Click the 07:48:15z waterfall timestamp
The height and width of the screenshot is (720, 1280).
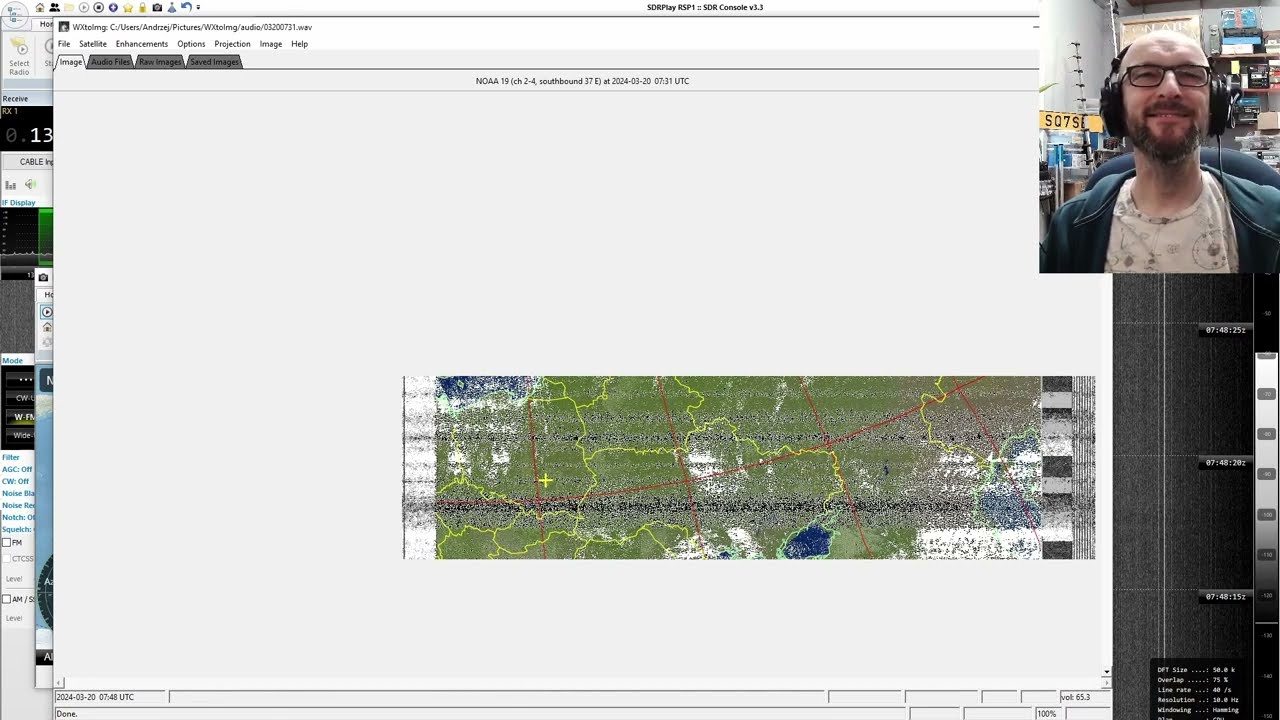1225,597
